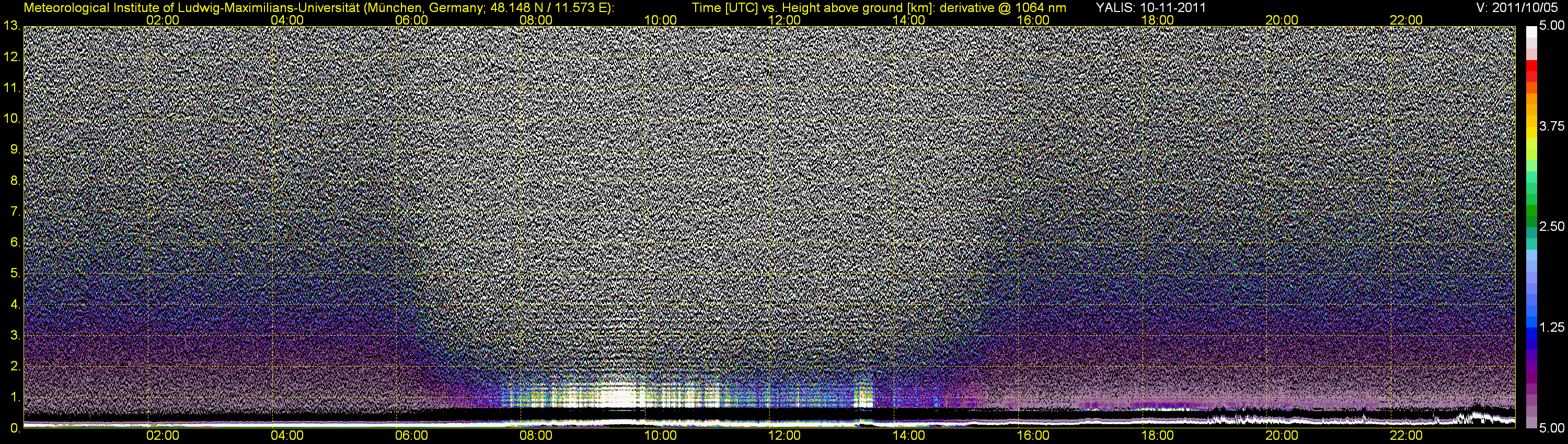This screenshot has height=444, width=1568.
Task: Click the top 5.00 value of the color scale
Action: click(1552, 26)
